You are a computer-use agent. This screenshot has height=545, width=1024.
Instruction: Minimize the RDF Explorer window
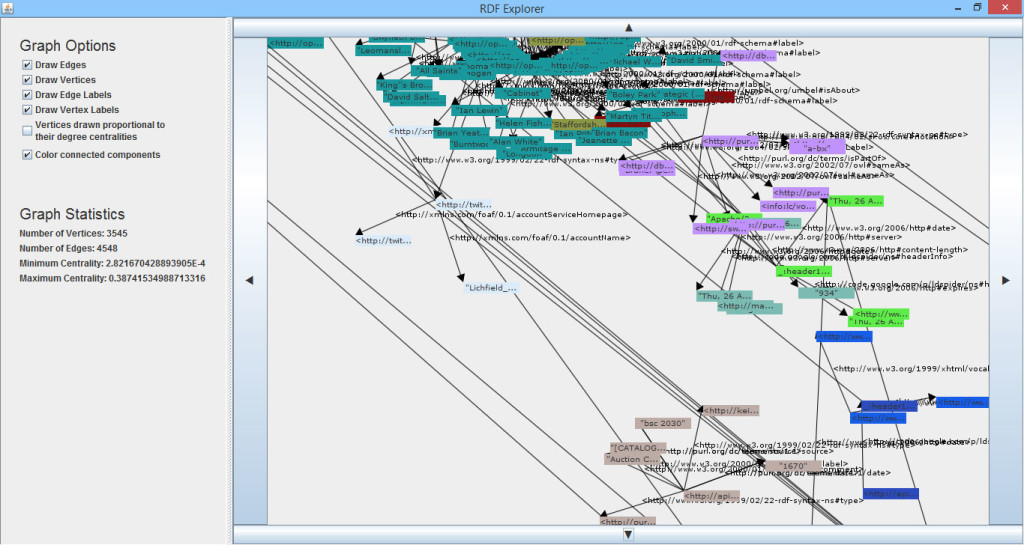tap(948, 8)
